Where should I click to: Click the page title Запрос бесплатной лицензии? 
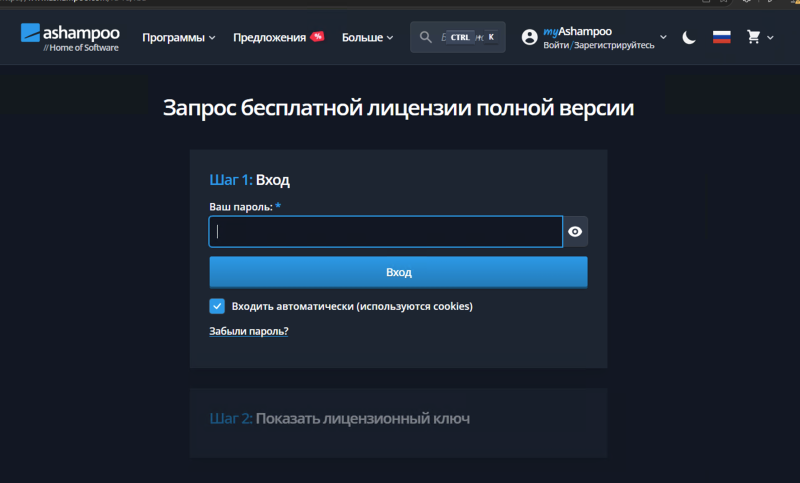398,108
